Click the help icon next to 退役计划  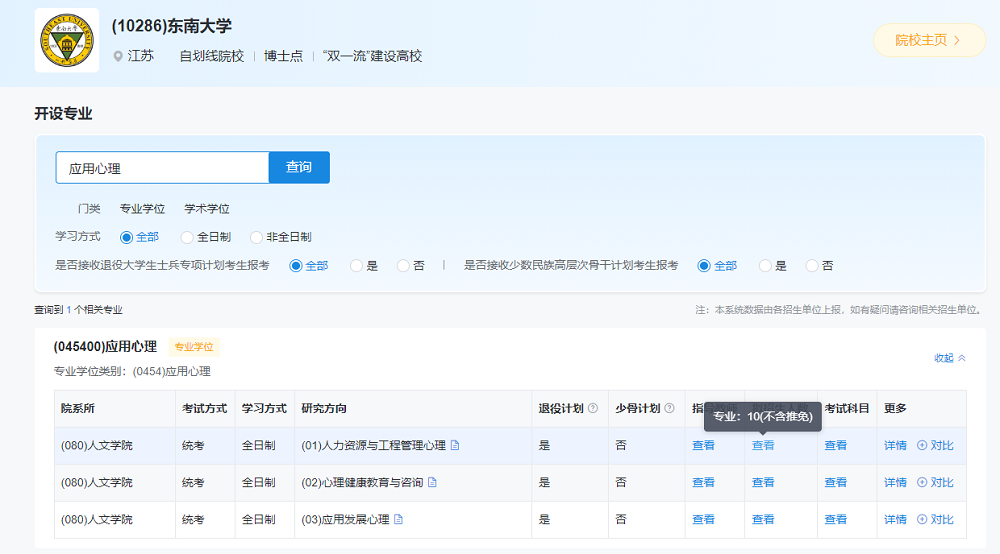tap(593, 408)
